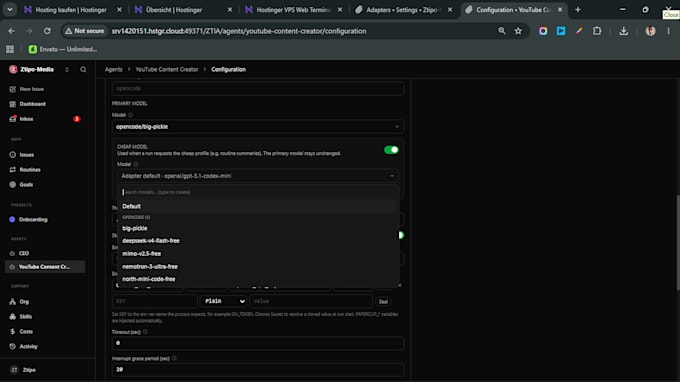680x382 pixels.
Task: Close the Adapters Settings tab
Action: tap(450, 10)
